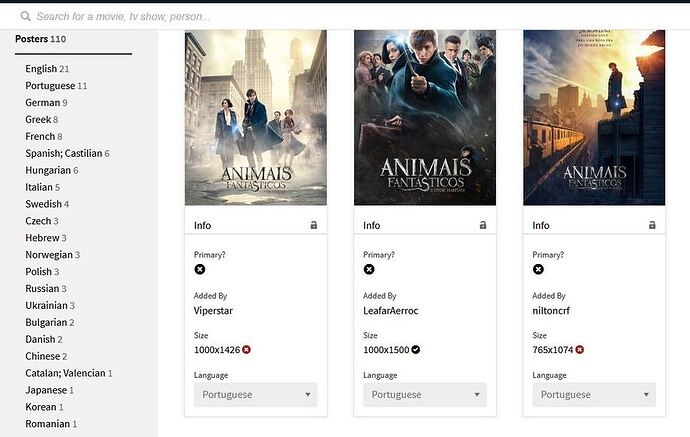Open Language dropdown for niltoncrf poster
The width and height of the screenshot is (690, 437).
pos(594,394)
